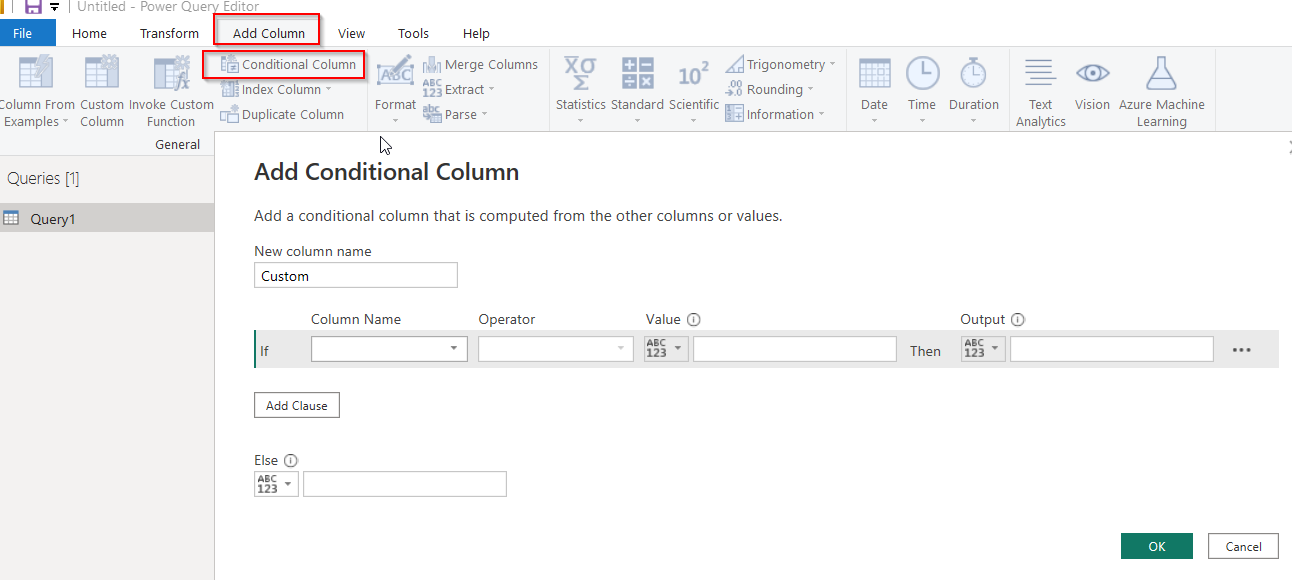Open the Value type selector dropdown

[x=667, y=348]
